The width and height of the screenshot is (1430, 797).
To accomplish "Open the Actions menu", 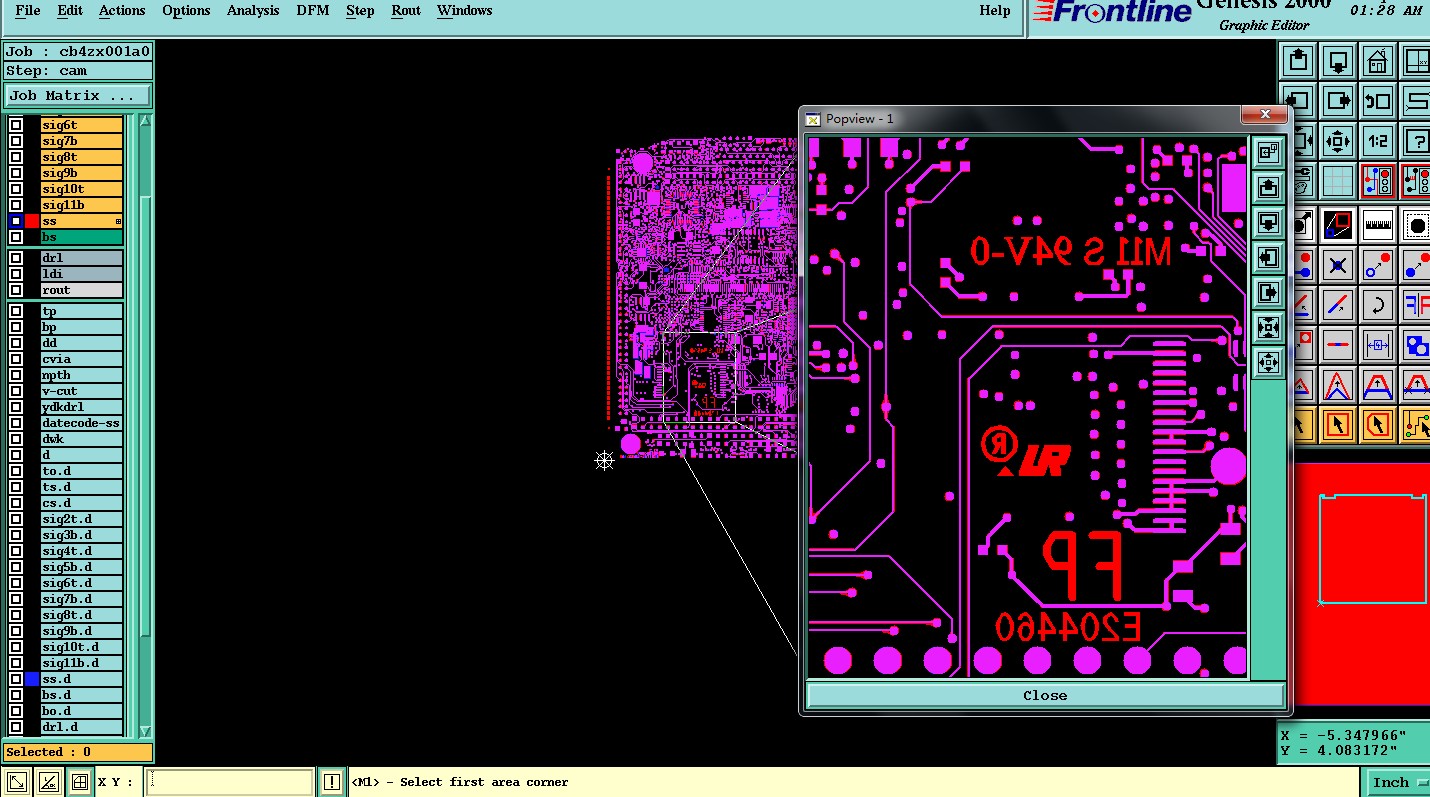I will 122,10.
